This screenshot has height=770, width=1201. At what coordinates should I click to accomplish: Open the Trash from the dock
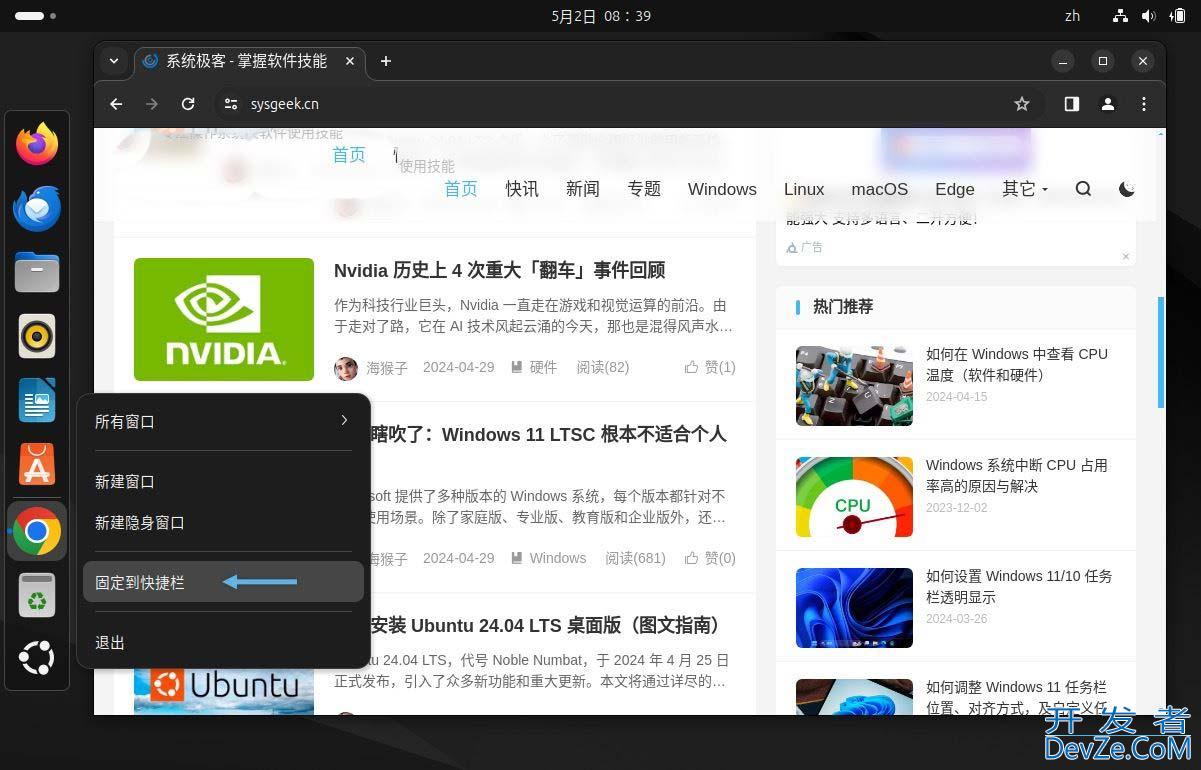37,596
